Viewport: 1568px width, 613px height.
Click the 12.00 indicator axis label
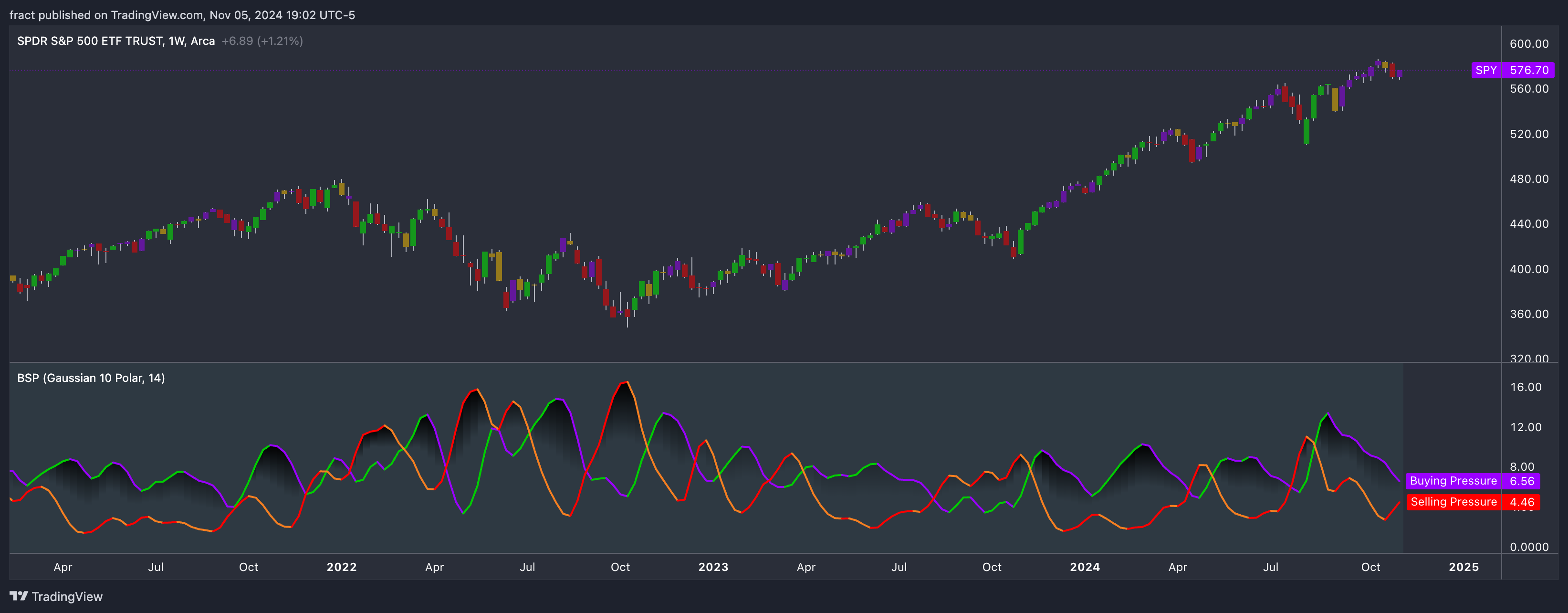tap(1526, 427)
